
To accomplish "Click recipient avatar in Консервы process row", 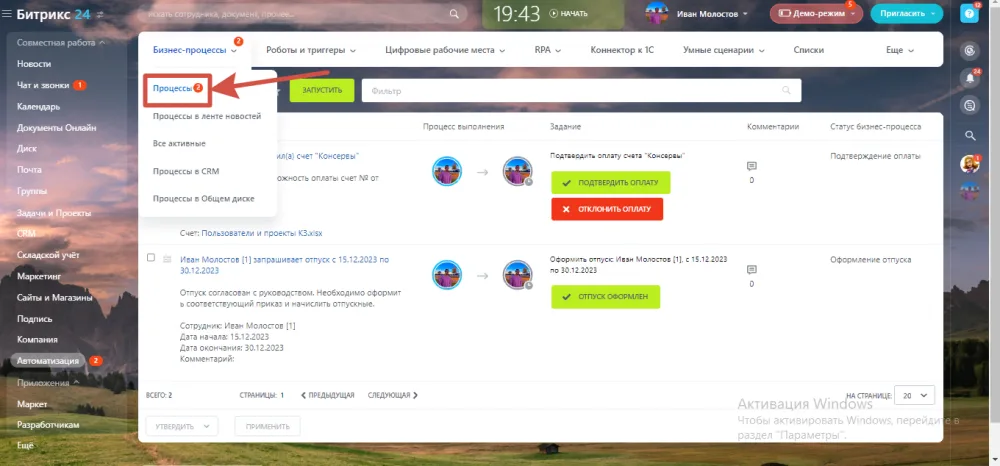I will point(517,171).
